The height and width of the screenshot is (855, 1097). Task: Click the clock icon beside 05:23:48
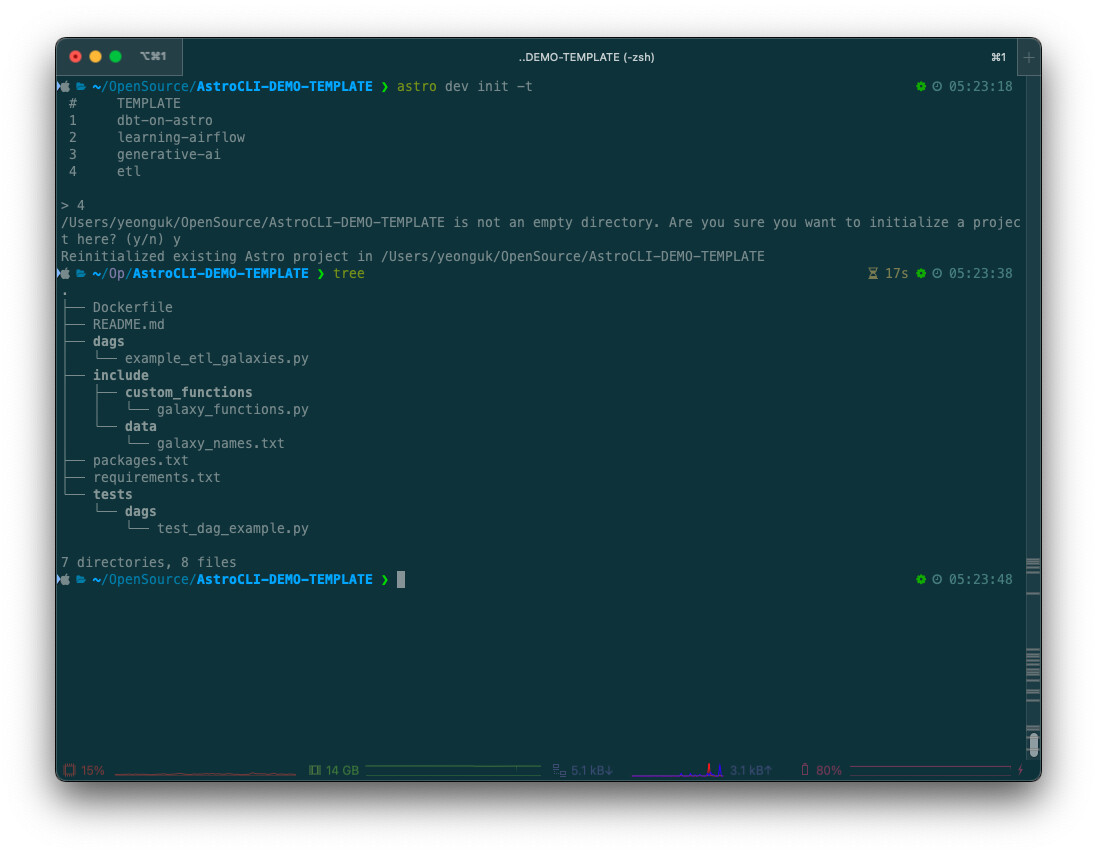coord(937,579)
